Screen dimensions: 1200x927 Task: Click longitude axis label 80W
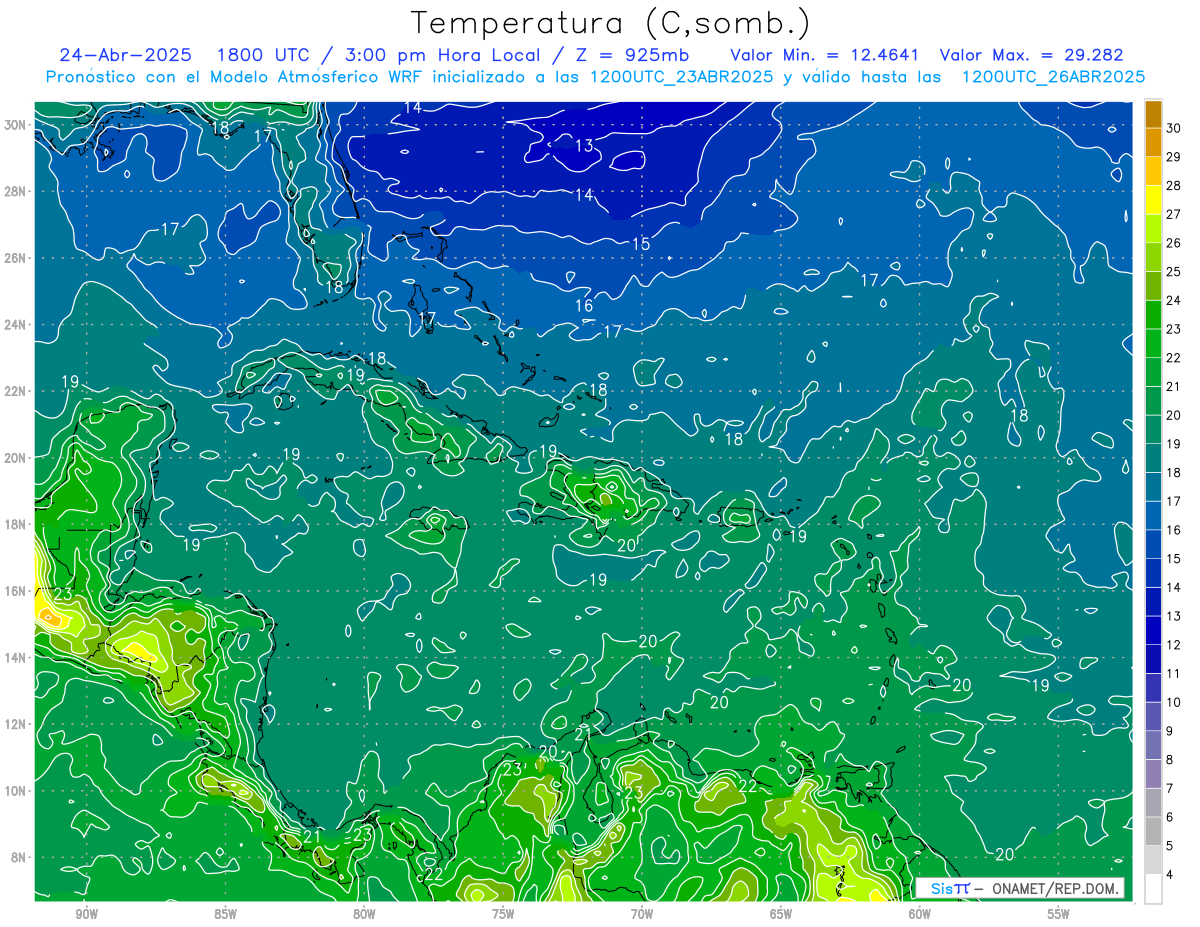[364, 914]
